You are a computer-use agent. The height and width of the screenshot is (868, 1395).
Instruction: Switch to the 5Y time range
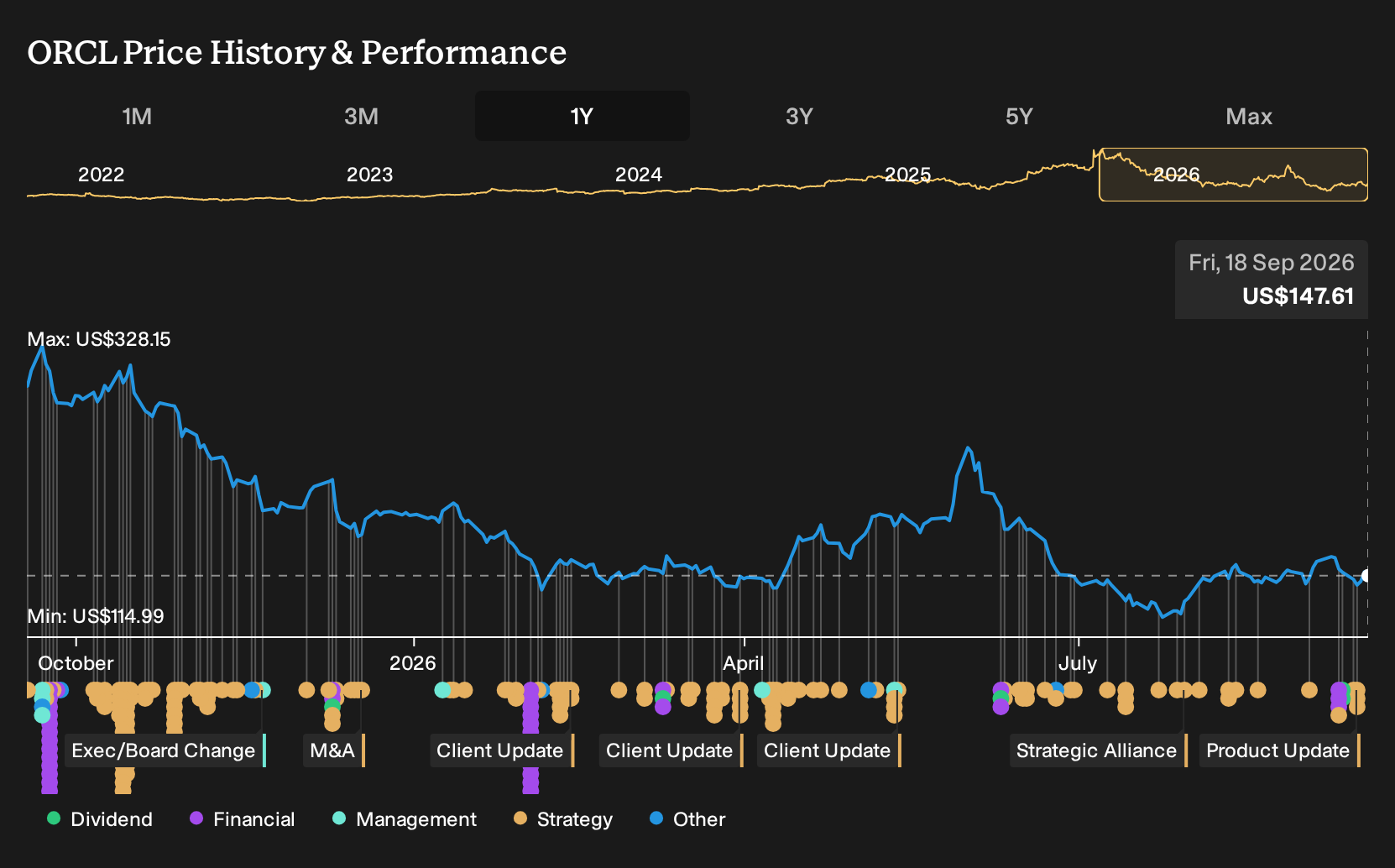pos(1019,116)
